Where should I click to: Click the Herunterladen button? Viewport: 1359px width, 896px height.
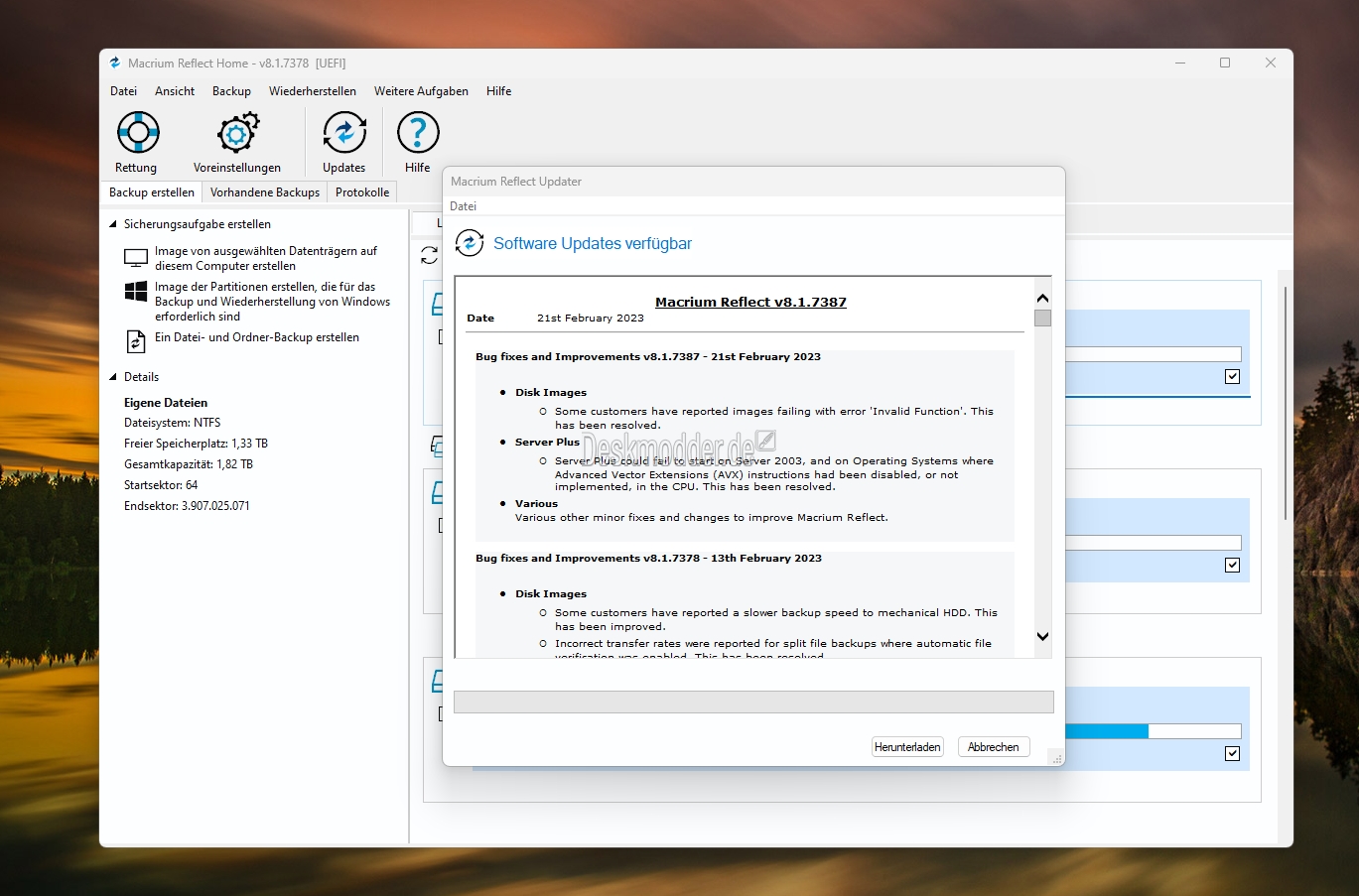tap(907, 747)
